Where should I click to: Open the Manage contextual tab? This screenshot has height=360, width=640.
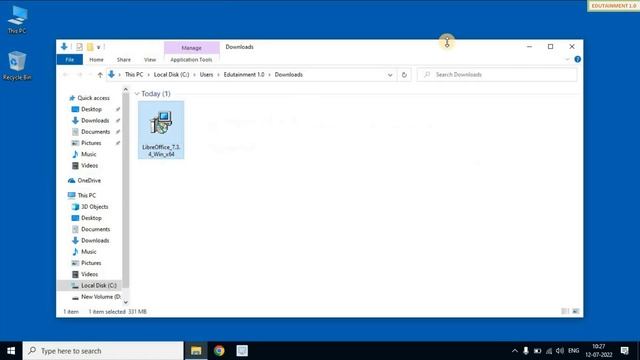(x=191, y=48)
